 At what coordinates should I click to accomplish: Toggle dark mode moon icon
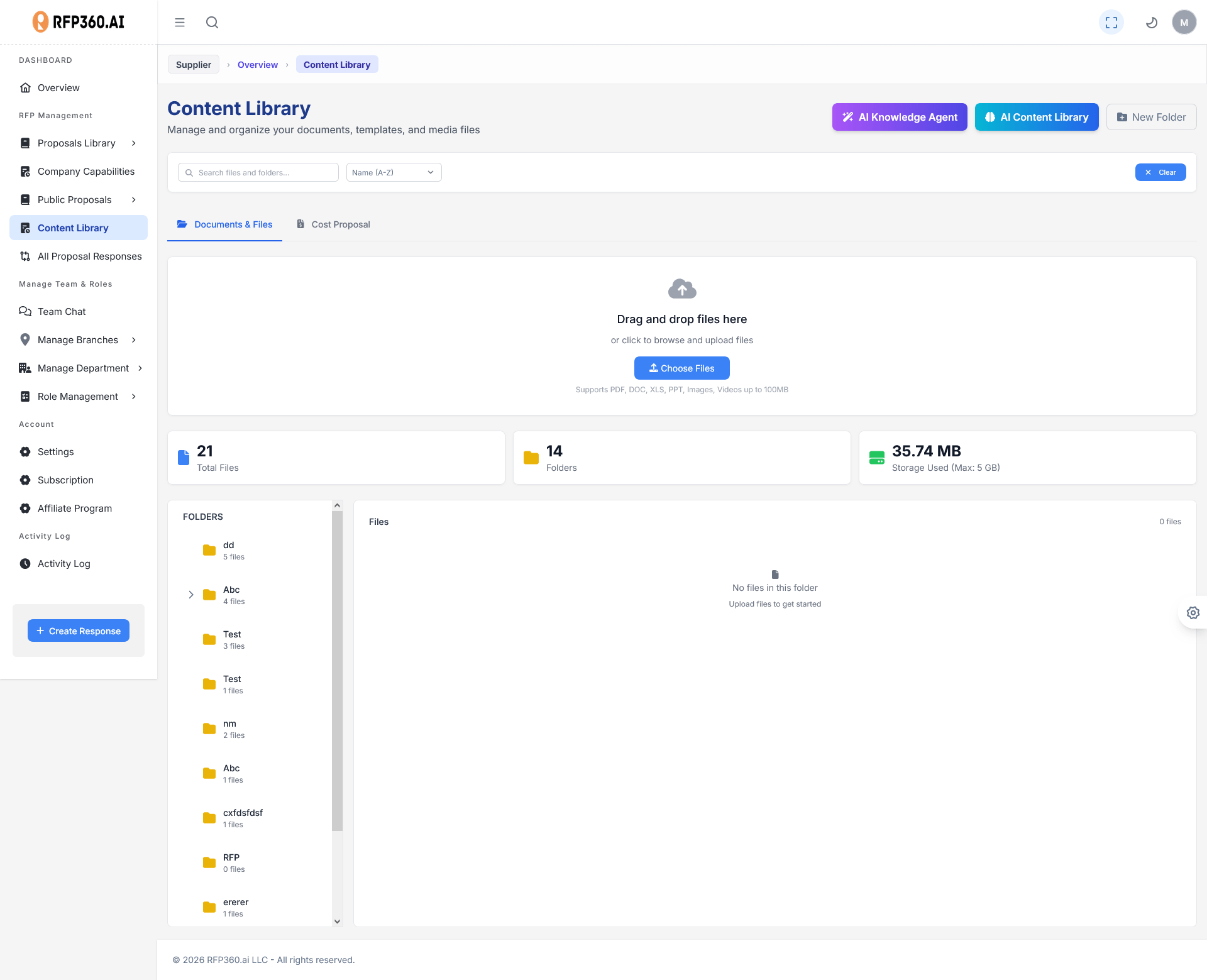(1151, 23)
